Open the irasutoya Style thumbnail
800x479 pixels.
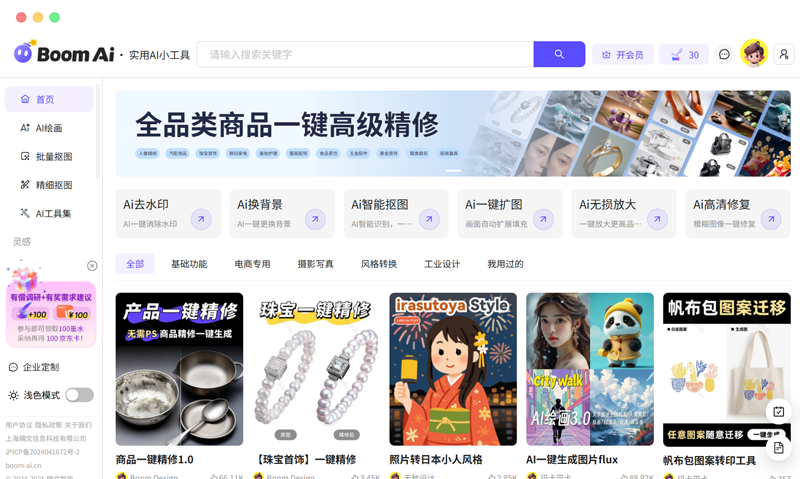click(453, 369)
